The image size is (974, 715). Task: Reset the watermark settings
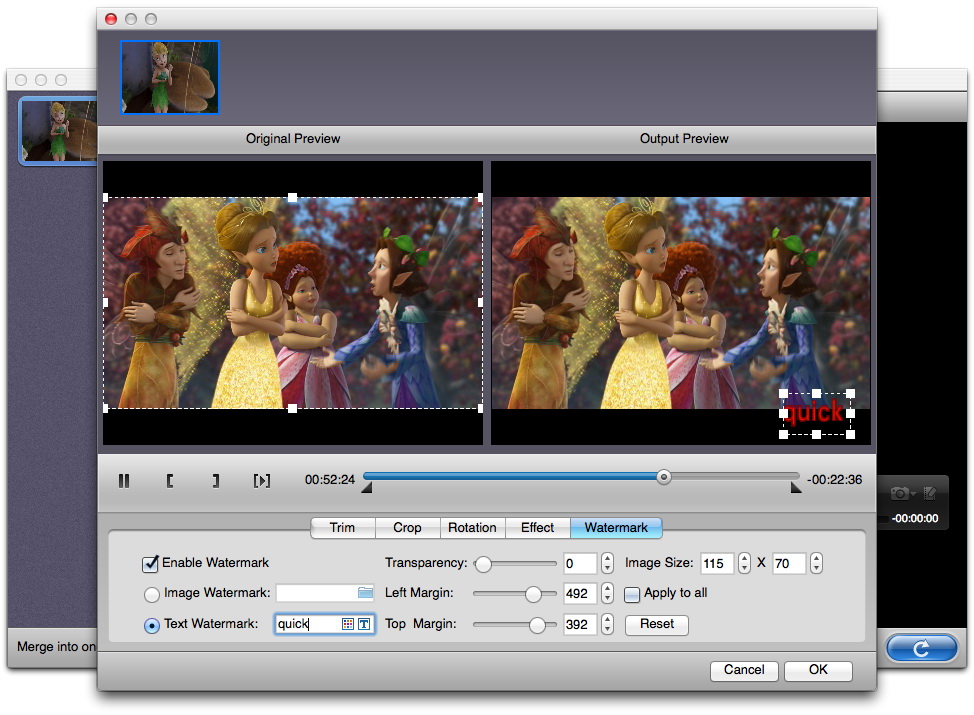657,624
